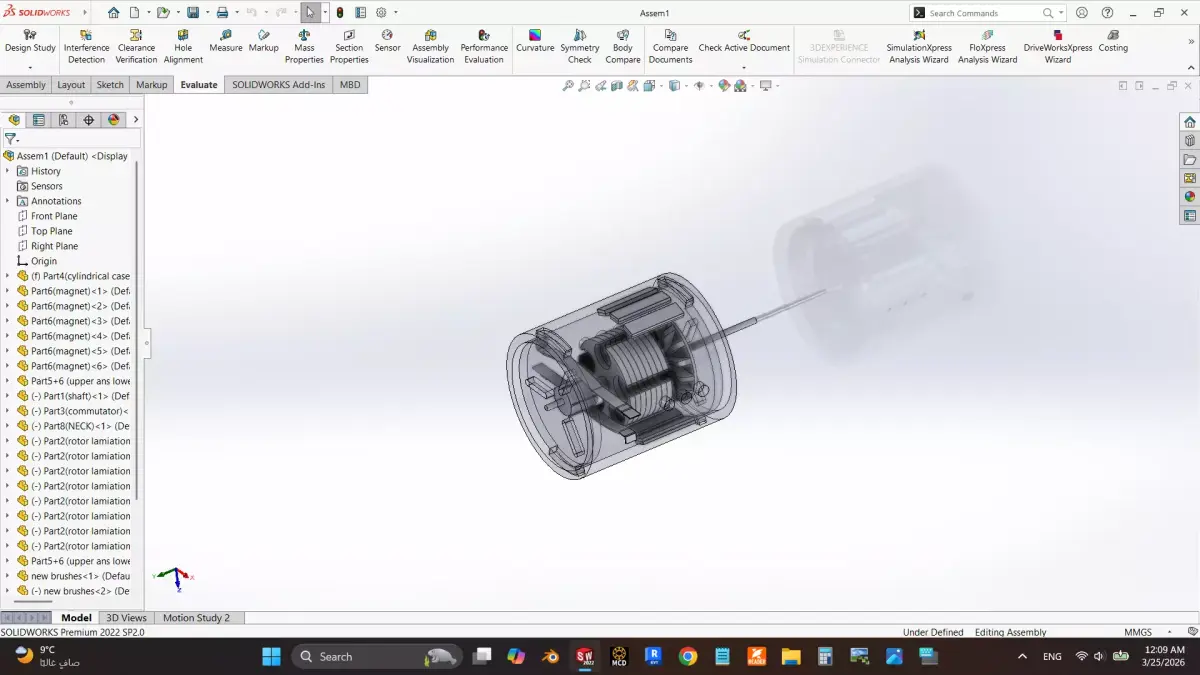Switch to the Layout ribbon tab
The image size is (1200, 675).
click(x=71, y=85)
